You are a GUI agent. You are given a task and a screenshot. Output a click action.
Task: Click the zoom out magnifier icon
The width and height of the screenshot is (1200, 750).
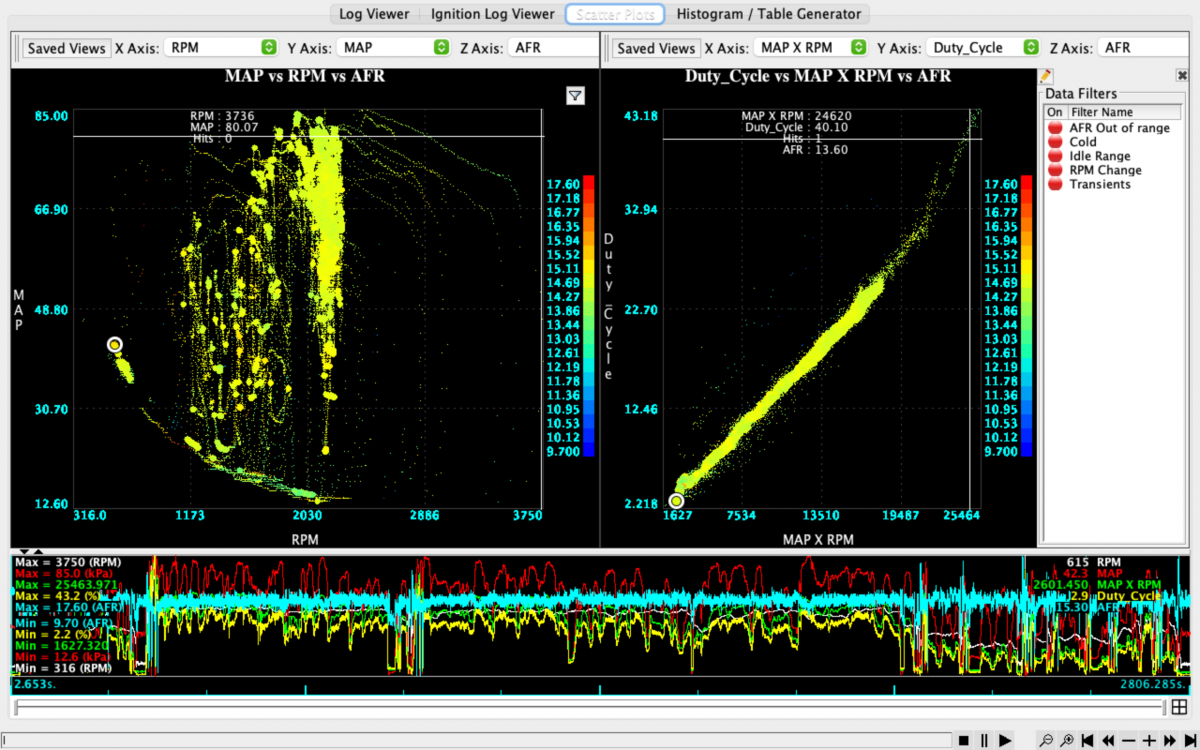pos(1046,741)
